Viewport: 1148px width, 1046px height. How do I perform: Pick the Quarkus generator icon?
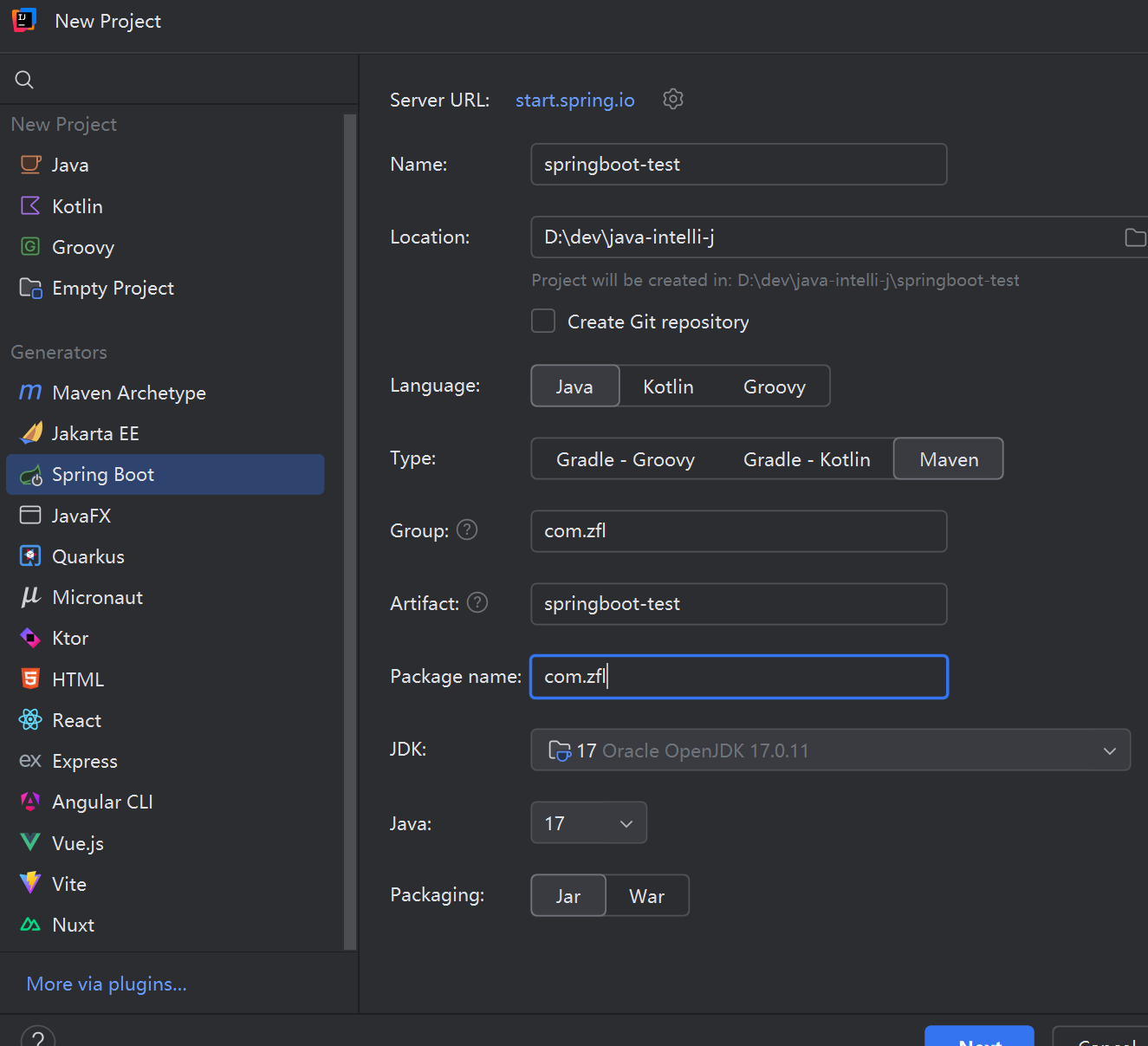point(30,556)
